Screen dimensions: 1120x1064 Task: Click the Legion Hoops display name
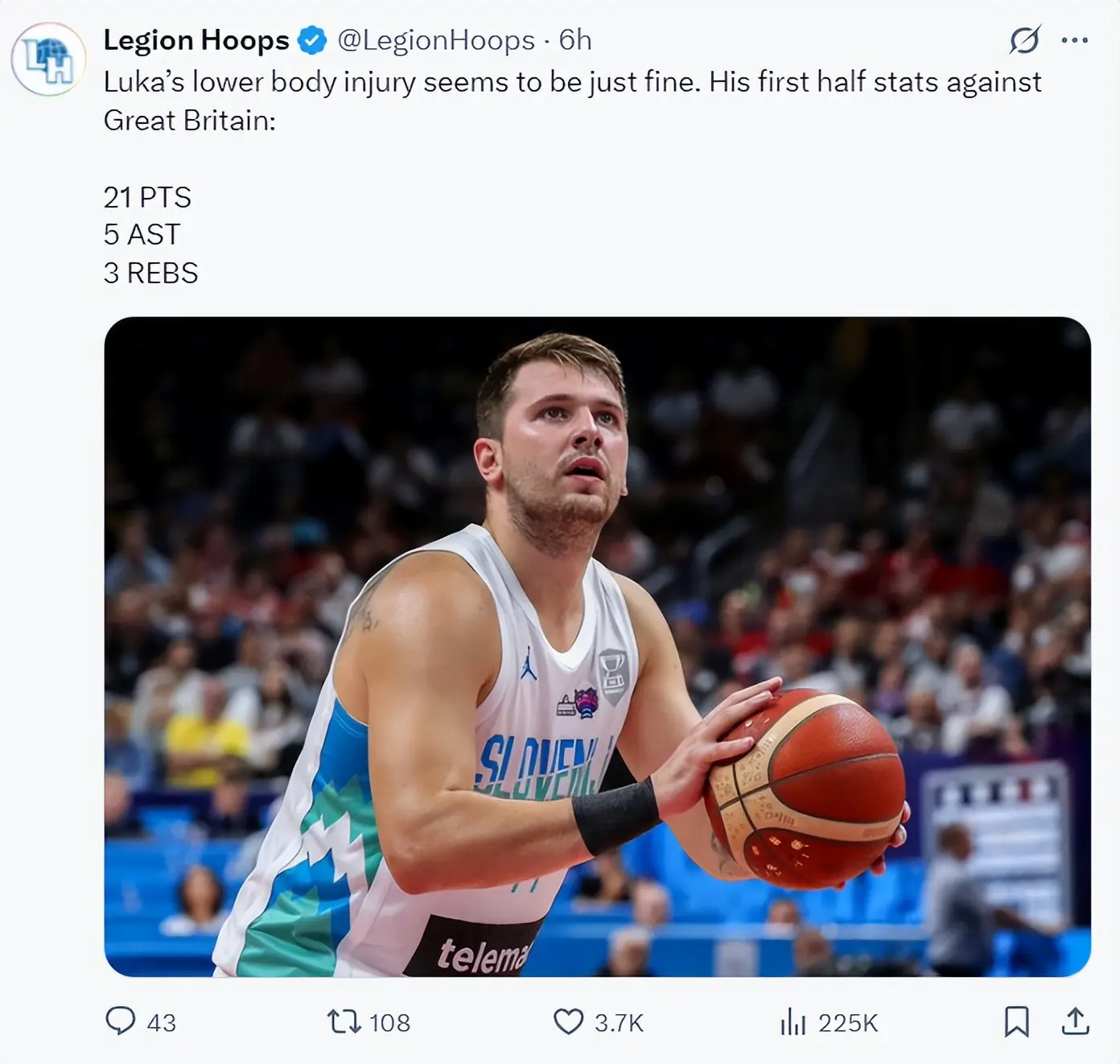196,40
